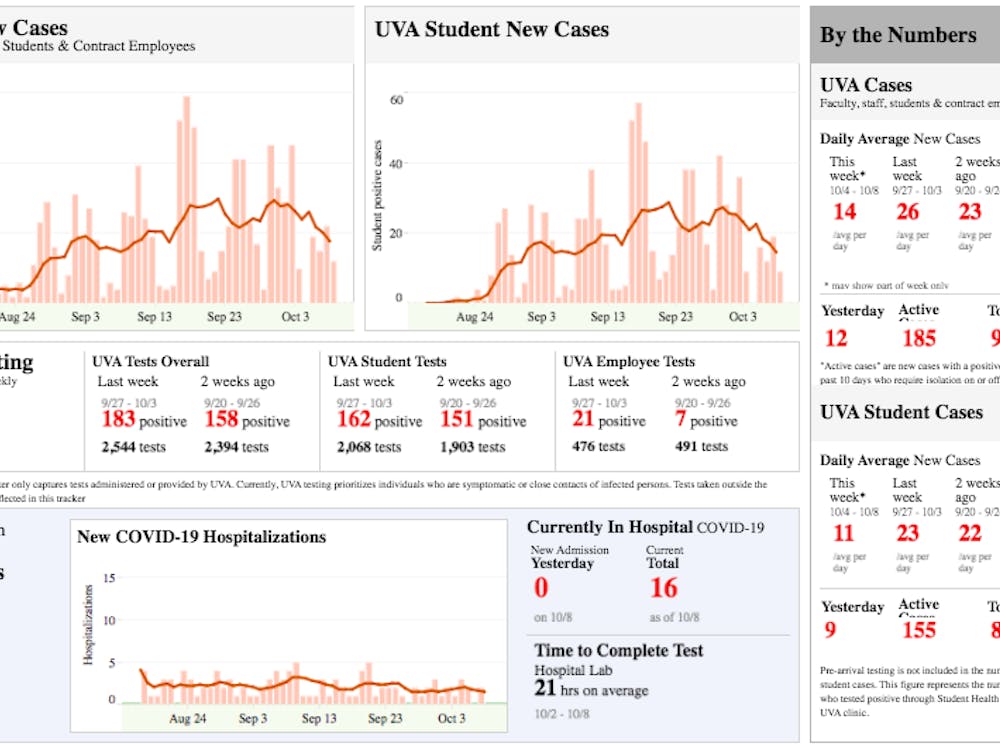Click the UVA Student New Cases chart title

491,30
